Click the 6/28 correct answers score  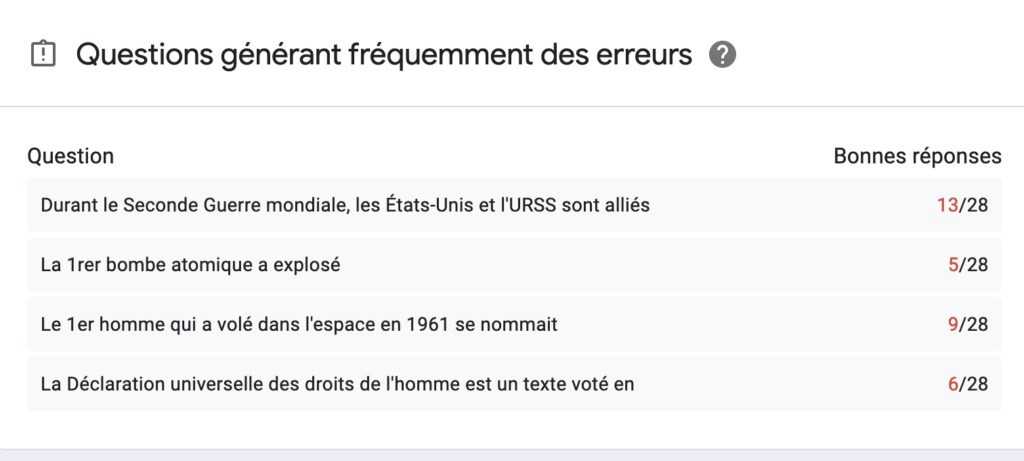(968, 384)
